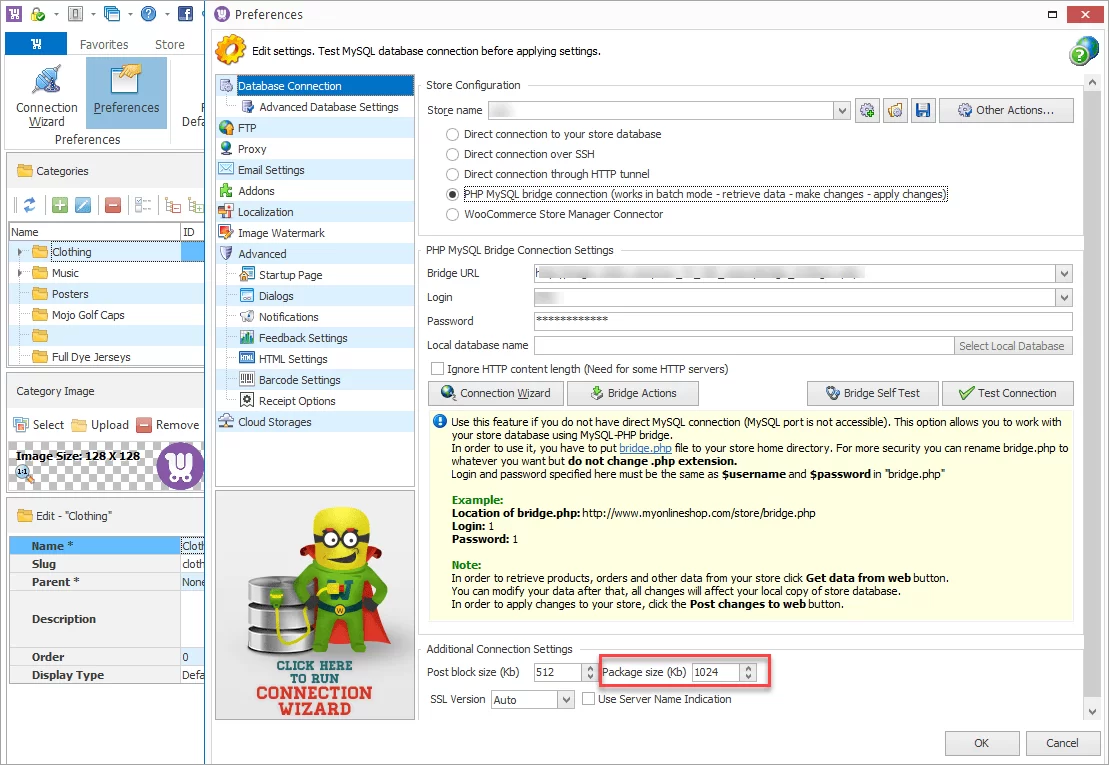This screenshot has height=765, width=1109.
Task: Enable Ignore HTTP content length checkbox
Action: 437,369
